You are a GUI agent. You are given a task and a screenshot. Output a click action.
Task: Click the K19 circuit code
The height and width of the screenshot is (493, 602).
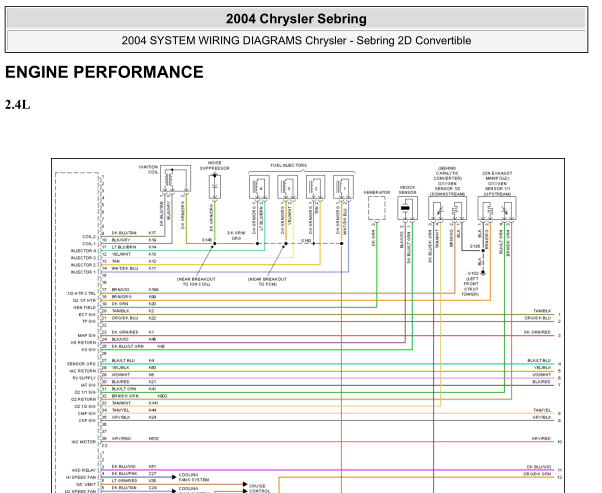pos(152,240)
